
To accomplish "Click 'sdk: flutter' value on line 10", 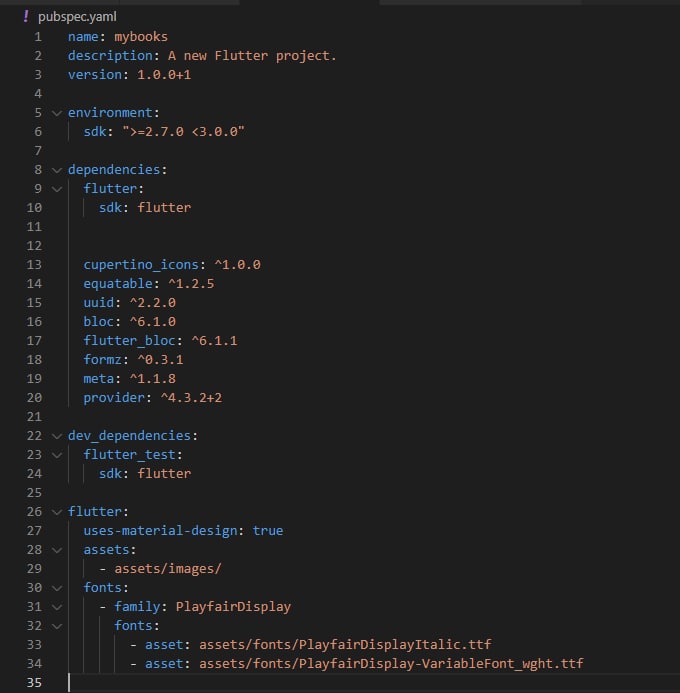I will [164, 208].
